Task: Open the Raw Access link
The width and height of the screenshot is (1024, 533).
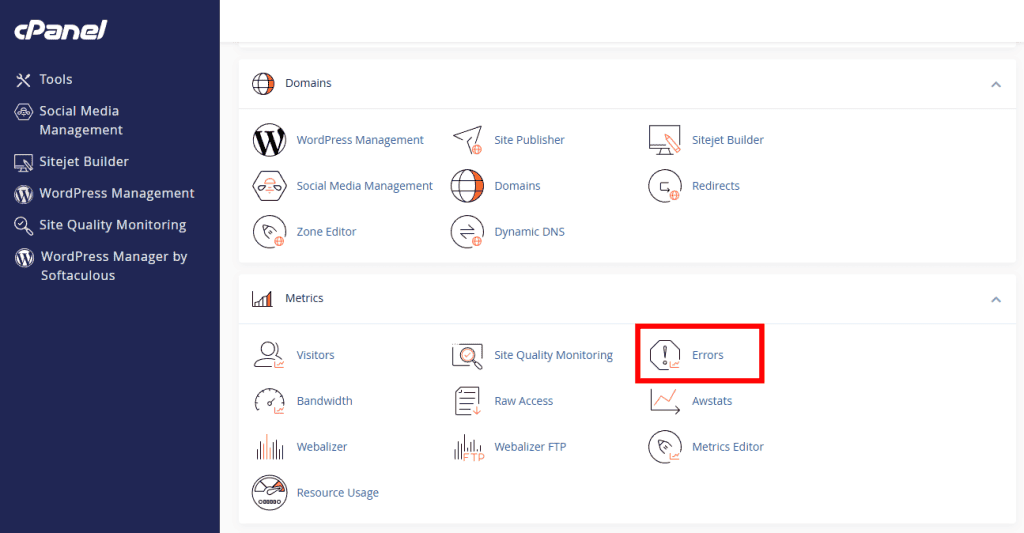Action: 524,401
